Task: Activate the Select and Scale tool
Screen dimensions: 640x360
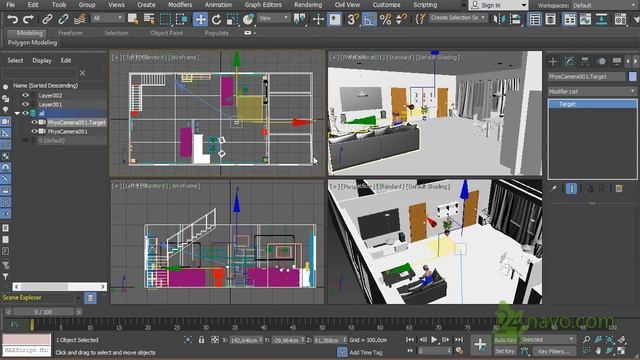Action: point(232,19)
